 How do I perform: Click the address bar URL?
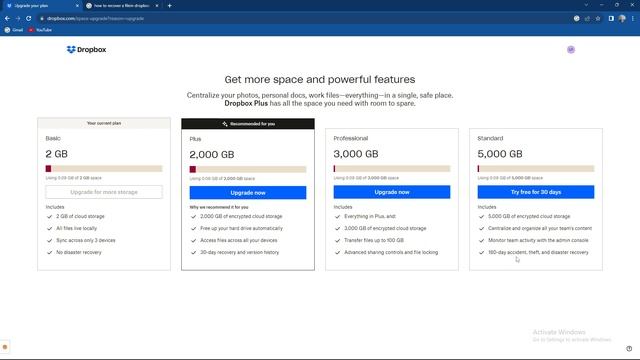click(x=95, y=18)
